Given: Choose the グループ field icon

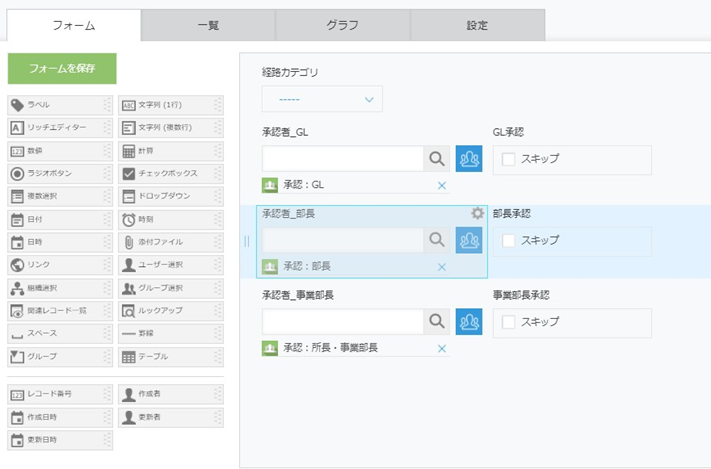Looking at the screenshot, I should coord(17,357).
